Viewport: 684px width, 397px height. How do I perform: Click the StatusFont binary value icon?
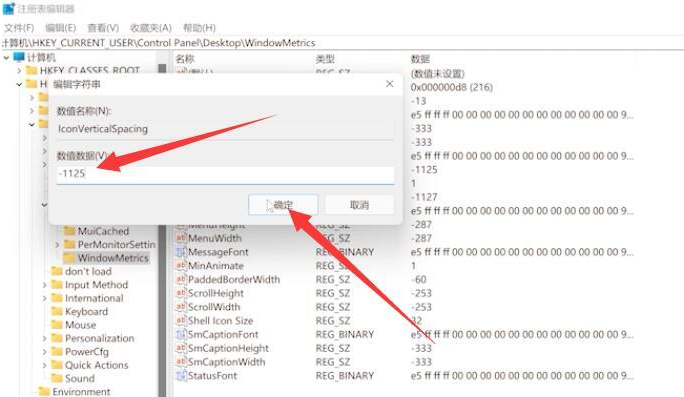tap(181, 376)
